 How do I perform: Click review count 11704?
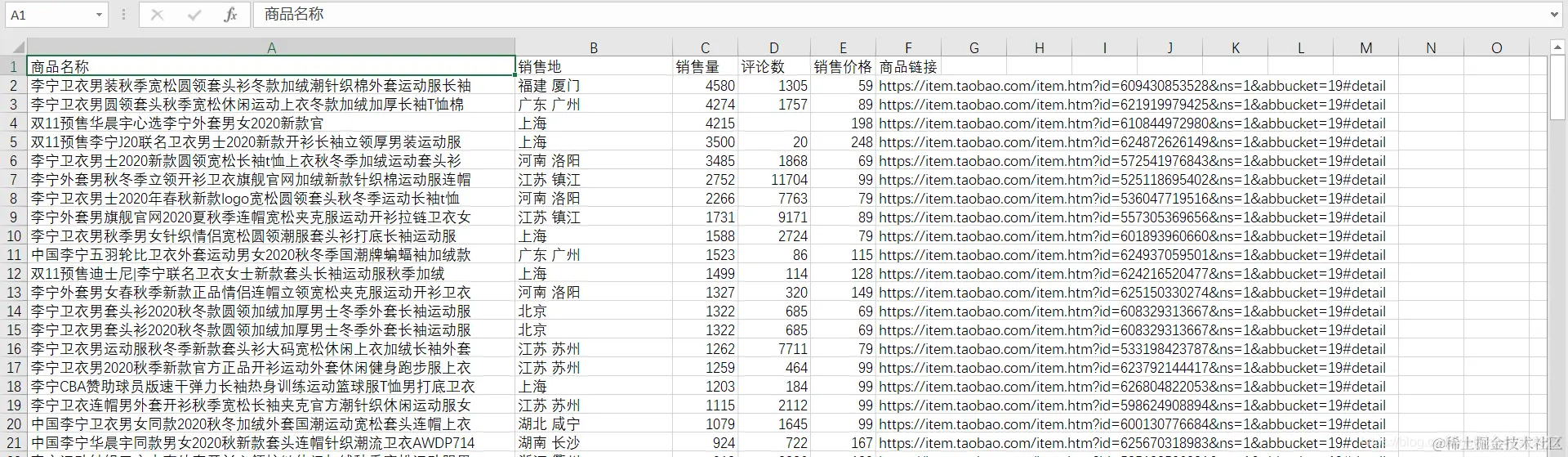774,179
